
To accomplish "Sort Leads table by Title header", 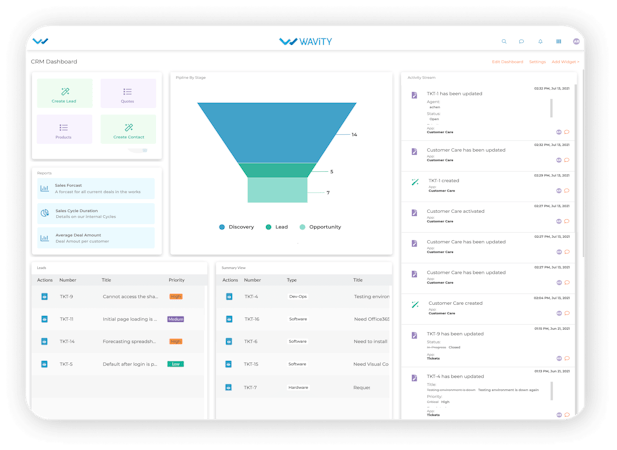I will 106,280.
